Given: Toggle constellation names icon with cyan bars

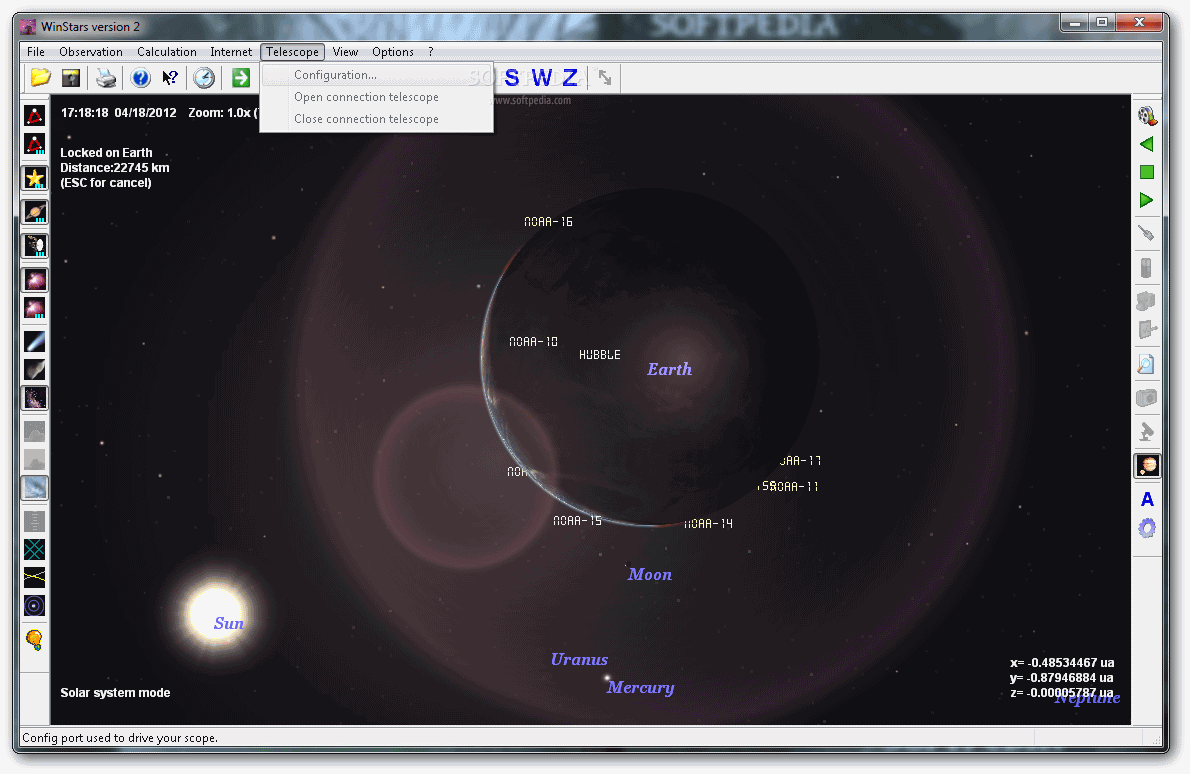Looking at the screenshot, I should (x=35, y=144).
